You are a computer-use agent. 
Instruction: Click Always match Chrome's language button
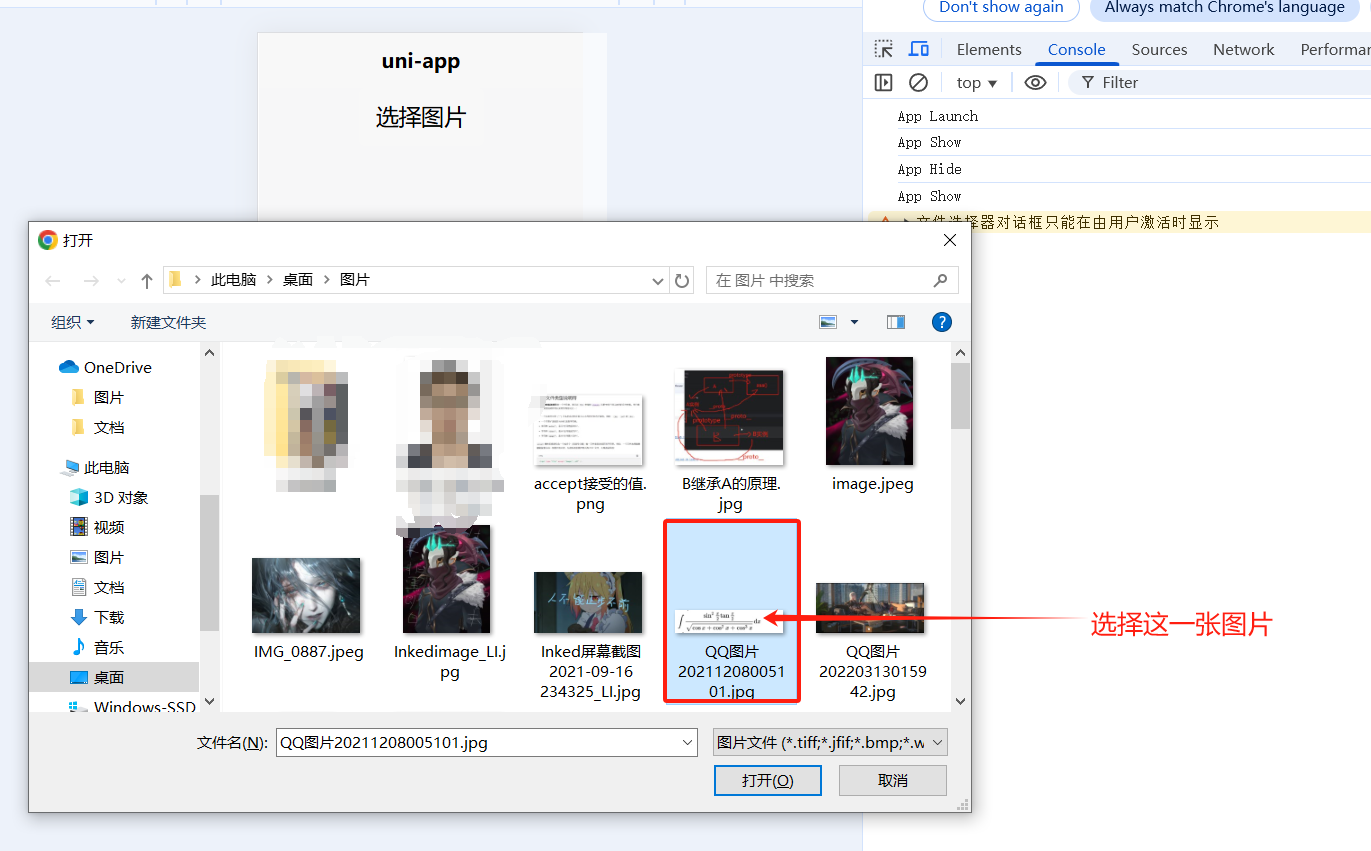[x=1224, y=8]
